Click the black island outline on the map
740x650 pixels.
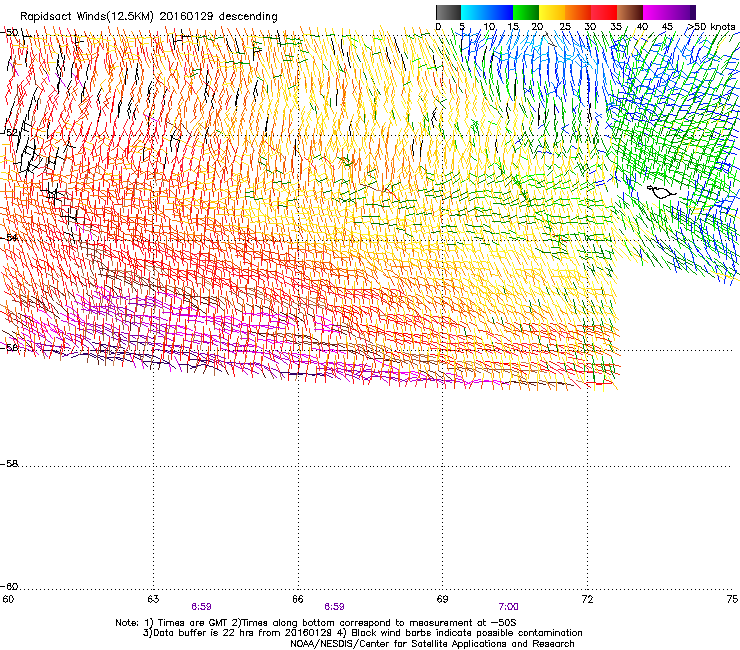pyautogui.click(x=662, y=192)
